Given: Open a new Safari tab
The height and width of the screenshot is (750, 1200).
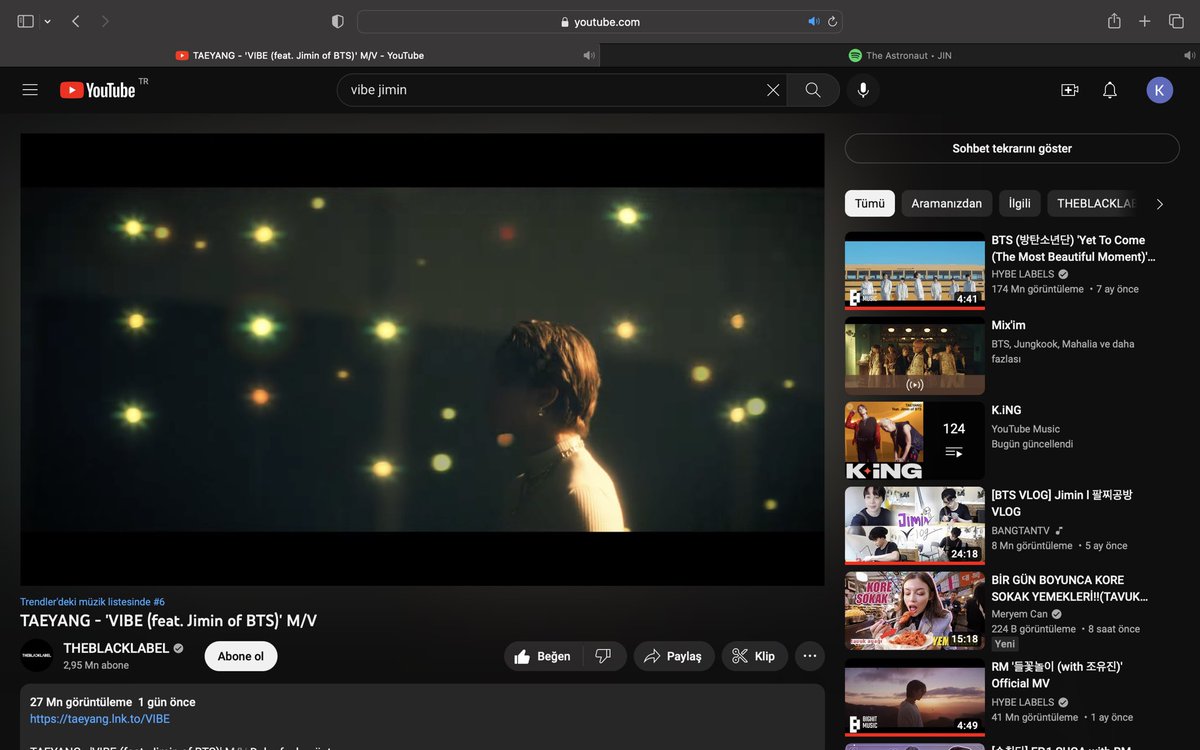Looking at the screenshot, I should (1145, 21).
